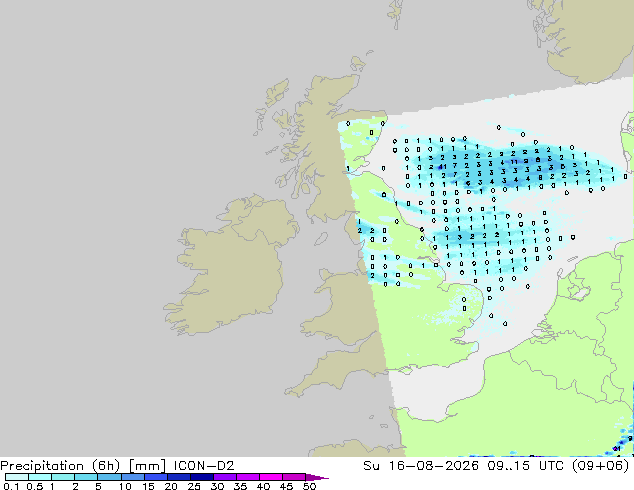Pick the 10–15 mm legend color swatch
The width and height of the screenshot is (634, 490).
pyautogui.click(x=132, y=477)
